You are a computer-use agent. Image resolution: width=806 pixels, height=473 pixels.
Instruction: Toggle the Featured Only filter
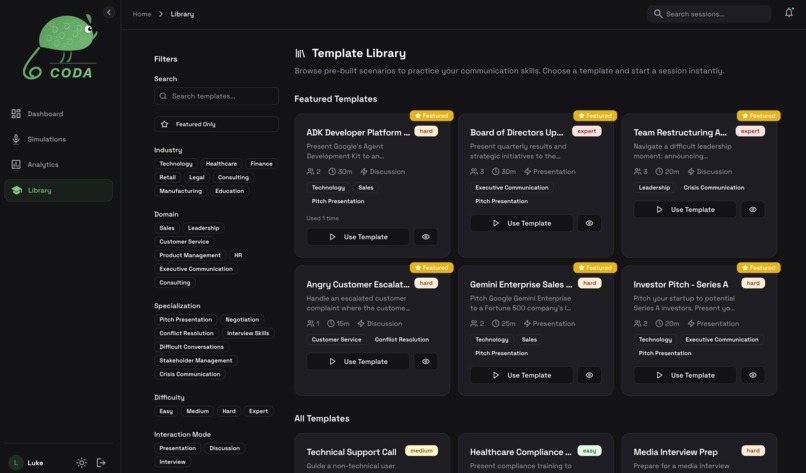(216, 124)
